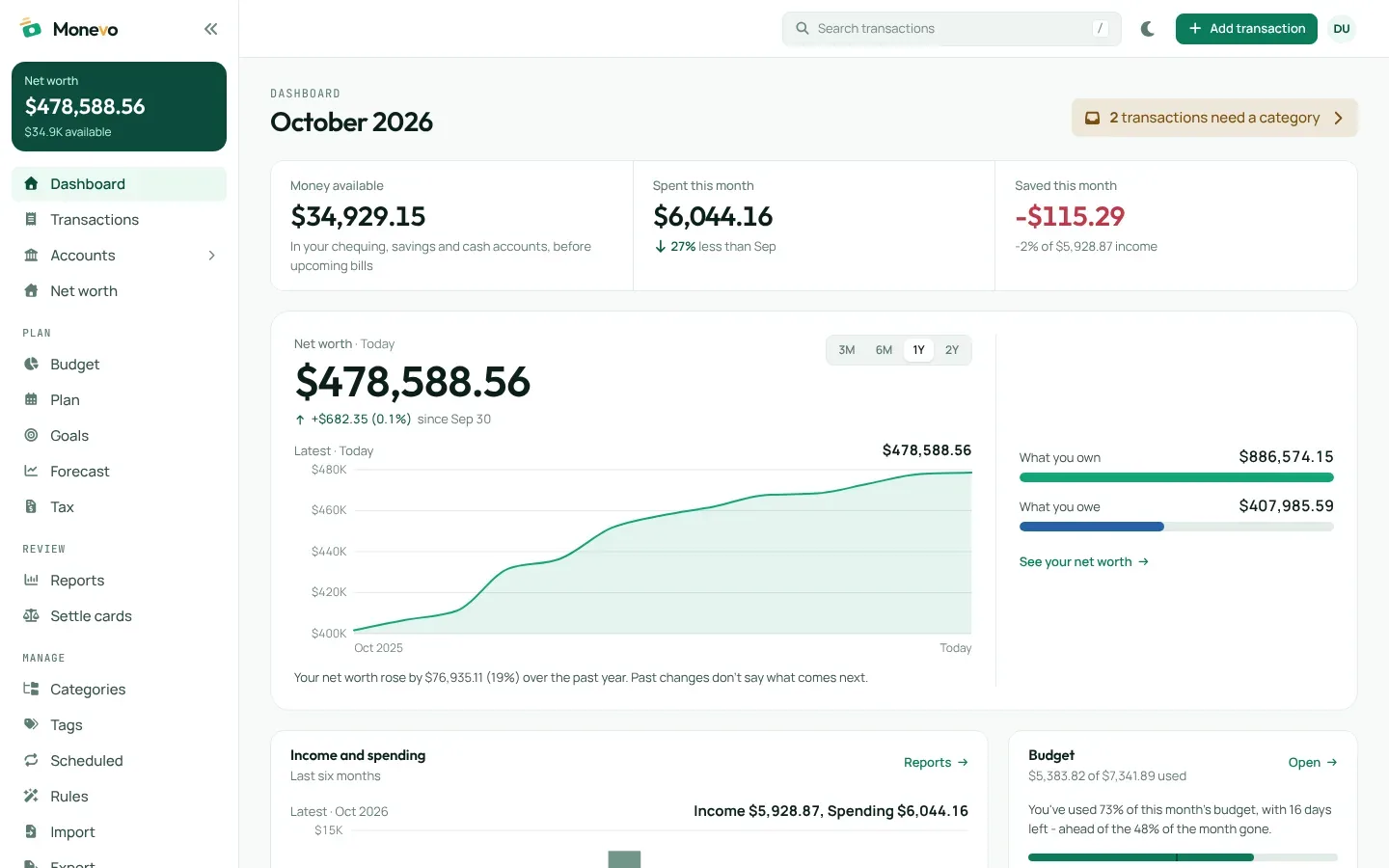Click the Saved this month amount -$115.29

point(1070,216)
